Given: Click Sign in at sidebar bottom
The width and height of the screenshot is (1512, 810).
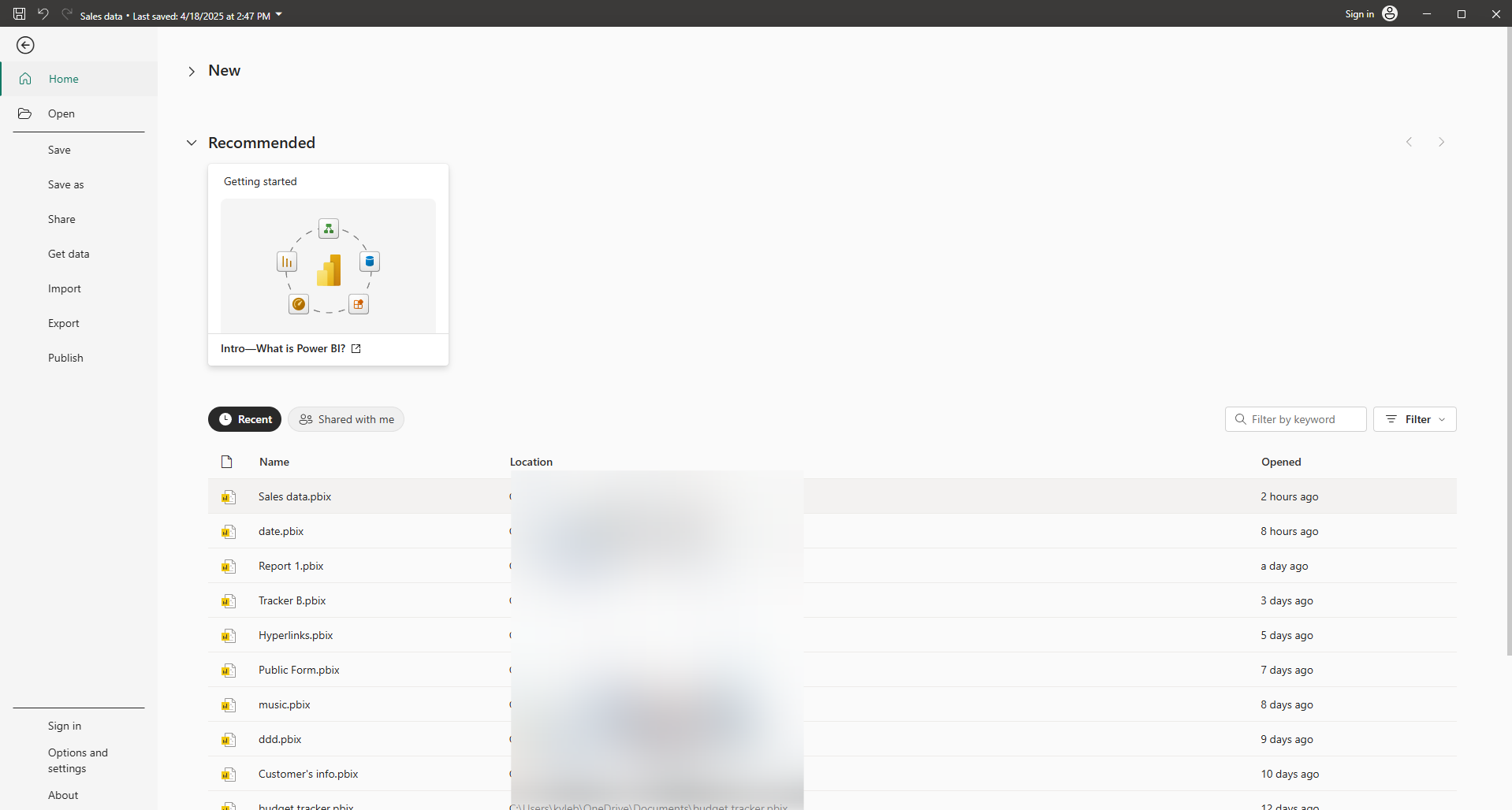Looking at the screenshot, I should (65, 726).
